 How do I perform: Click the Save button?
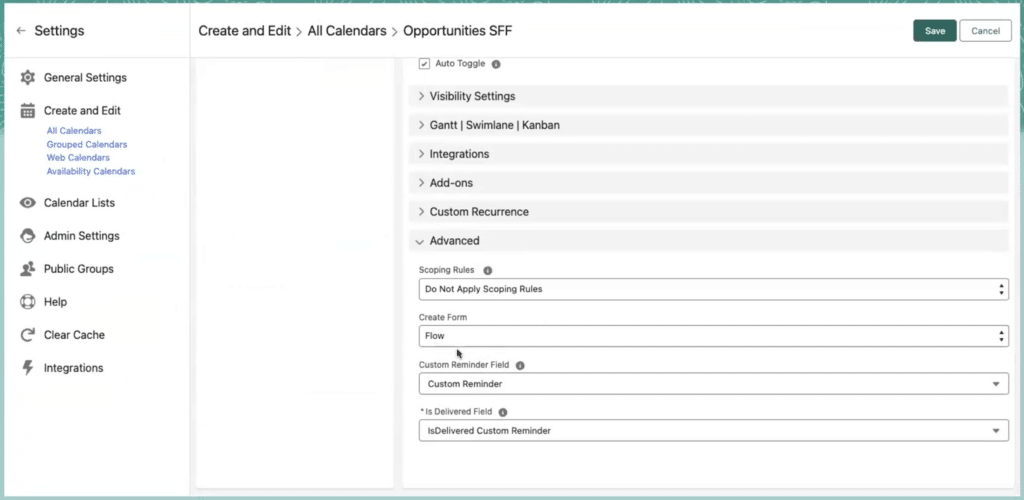[935, 31]
